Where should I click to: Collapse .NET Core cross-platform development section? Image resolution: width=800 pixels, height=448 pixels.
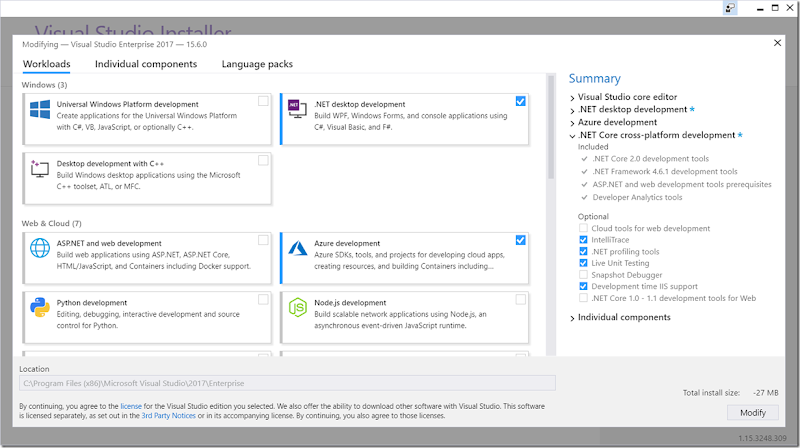point(572,136)
